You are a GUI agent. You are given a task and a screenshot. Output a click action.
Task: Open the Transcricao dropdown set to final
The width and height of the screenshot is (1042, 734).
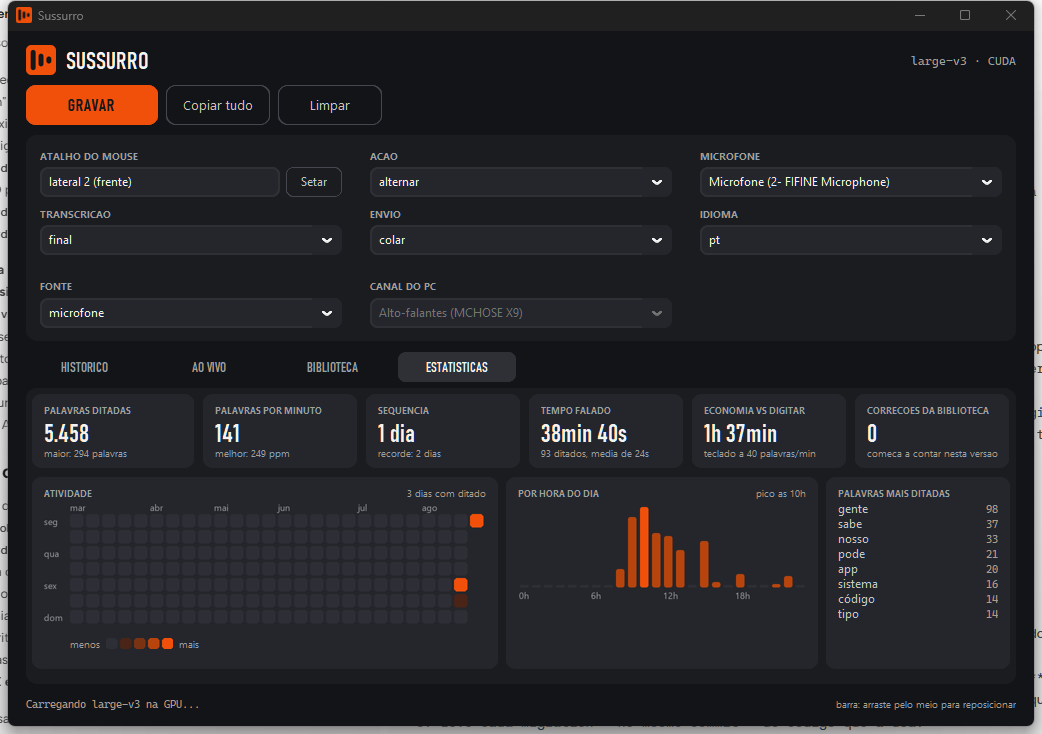pos(191,240)
